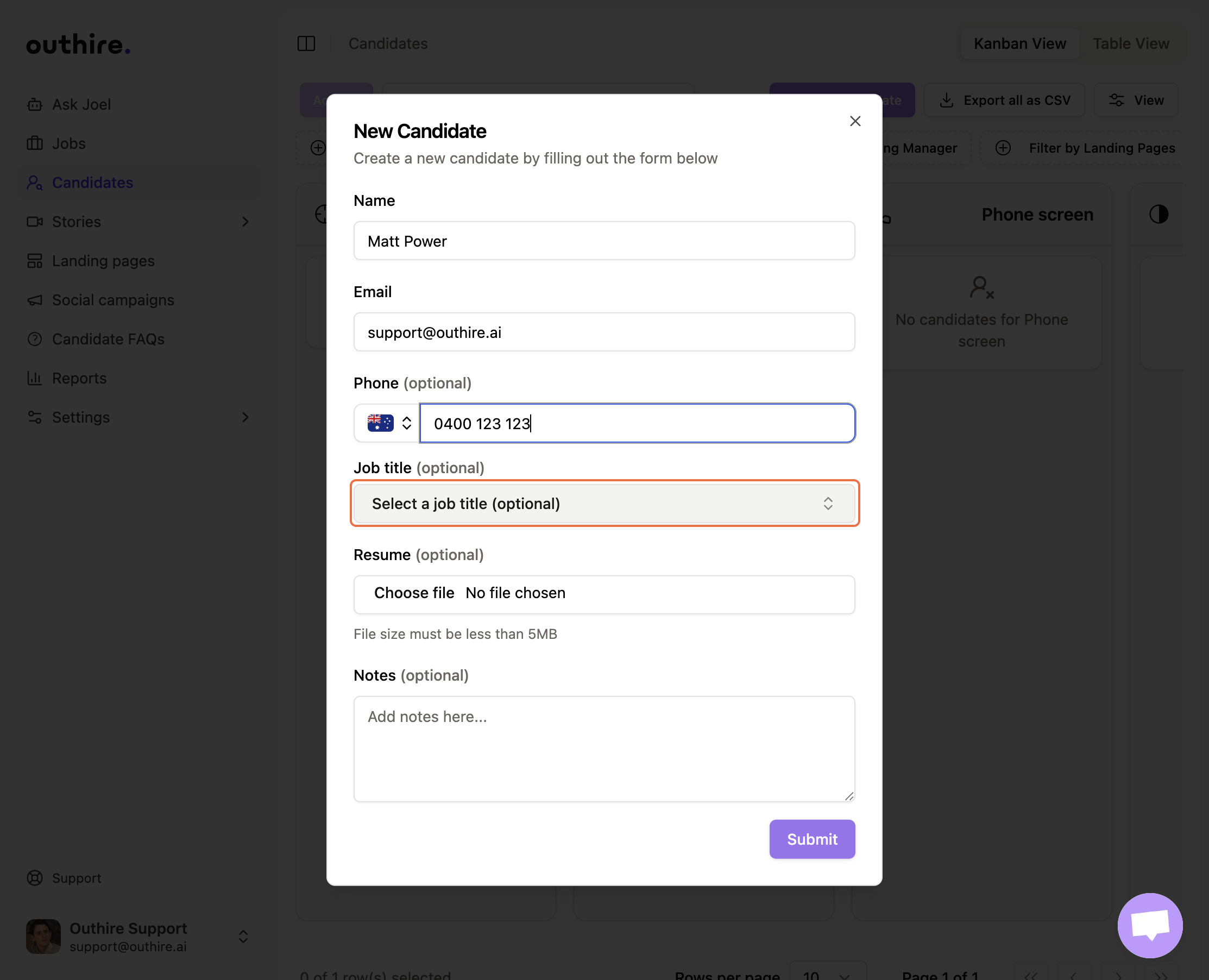Open the job title dropdown
The image size is (1209, 980).
click(x=604, y=504)
